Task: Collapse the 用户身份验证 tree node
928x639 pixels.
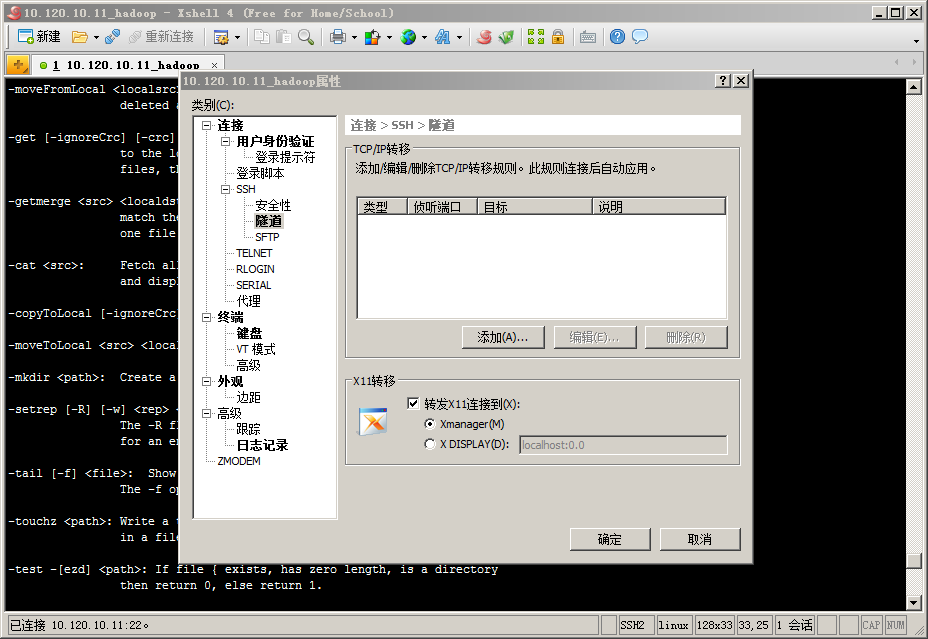Action: (x=225, y=141)
